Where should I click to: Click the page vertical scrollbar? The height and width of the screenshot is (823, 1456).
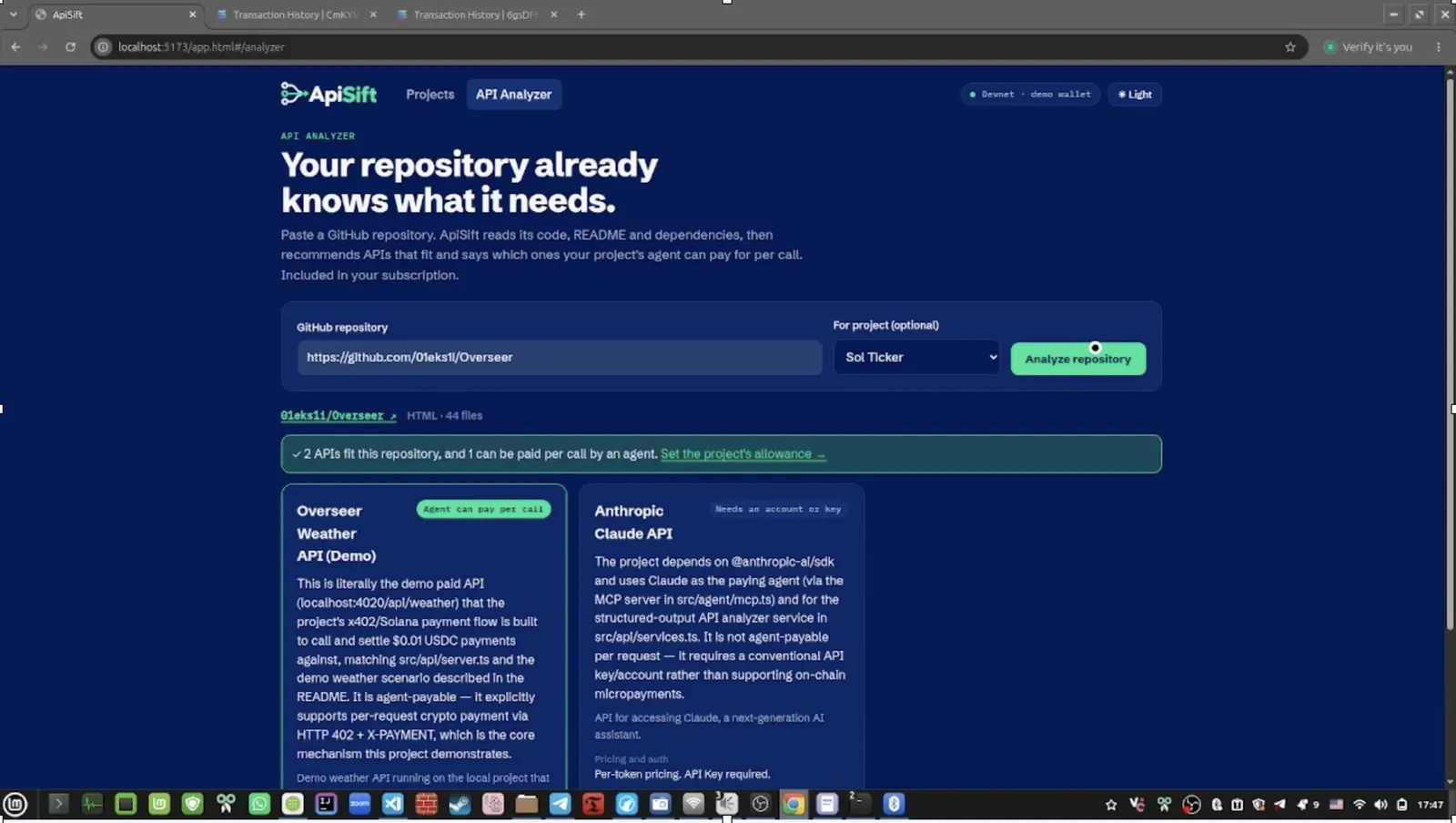tap(1450, 355)
